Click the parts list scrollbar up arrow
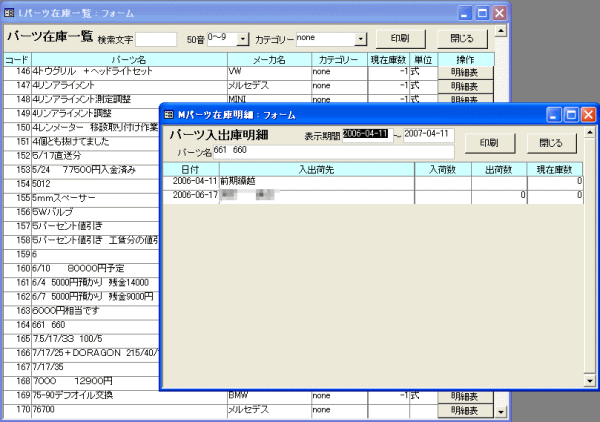 pyautogui.click(x=502, y=59)
